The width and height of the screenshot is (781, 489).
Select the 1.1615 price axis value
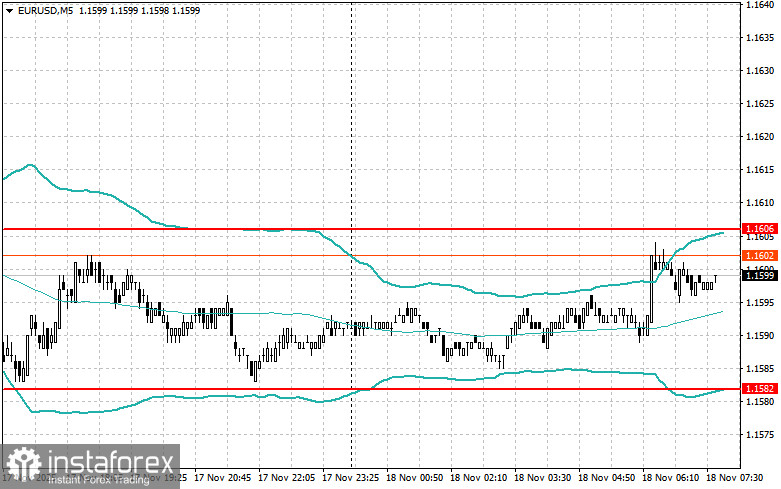pos(760,170)
